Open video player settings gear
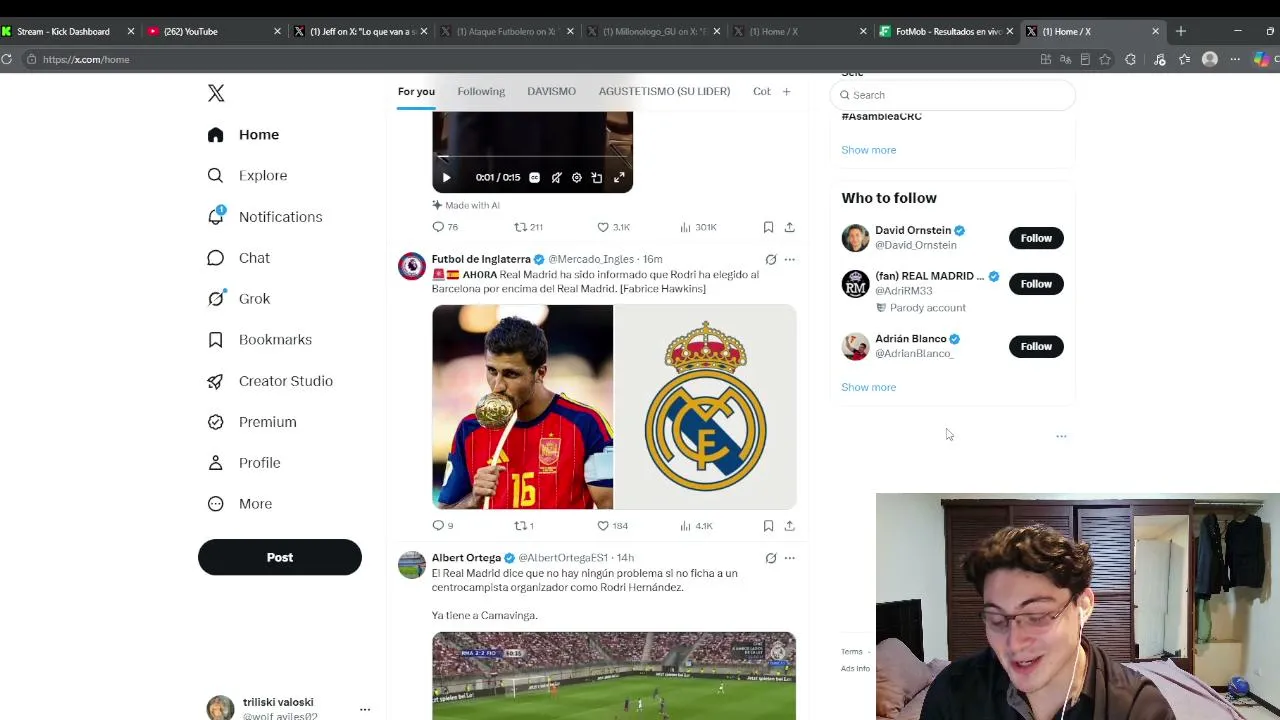Viewport: 1280px width, 720px height. pyautogui.click(x=577, y=178)
